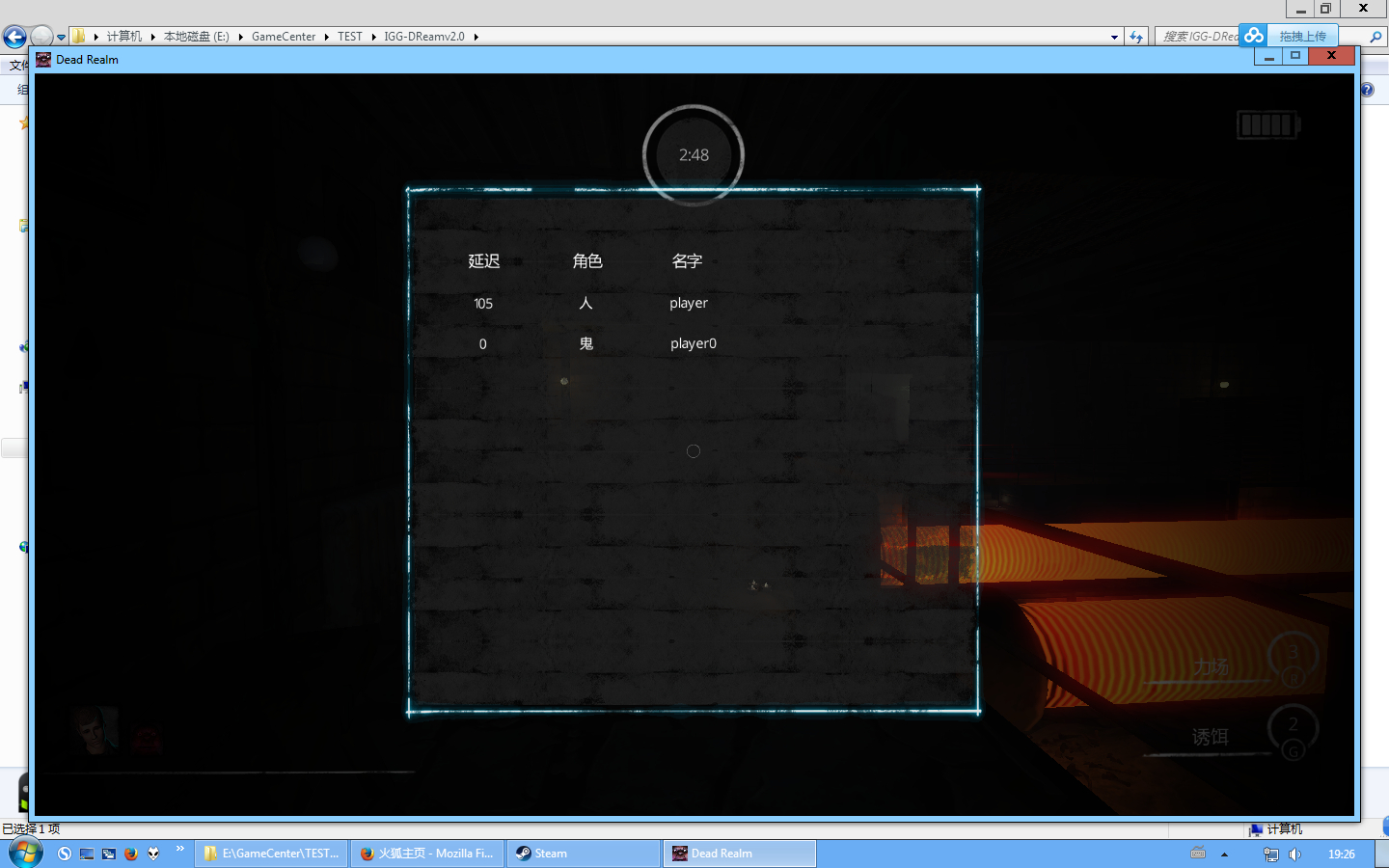Image resolution: width=1389 pixels, height=868 pixels.
Task: Expand the arrow after 计算机 in the breadcrumb
Action: tap(153, 37)
